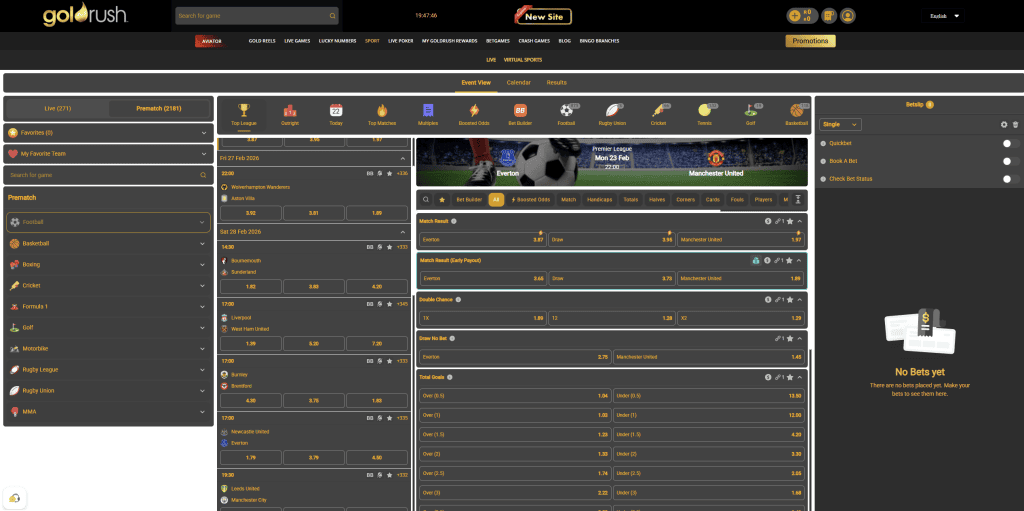Select Boosted Odds lightning icon in sports bar
Viewport: 1024px width, 511px height.
pyautogui.click(x=474, y=110)
